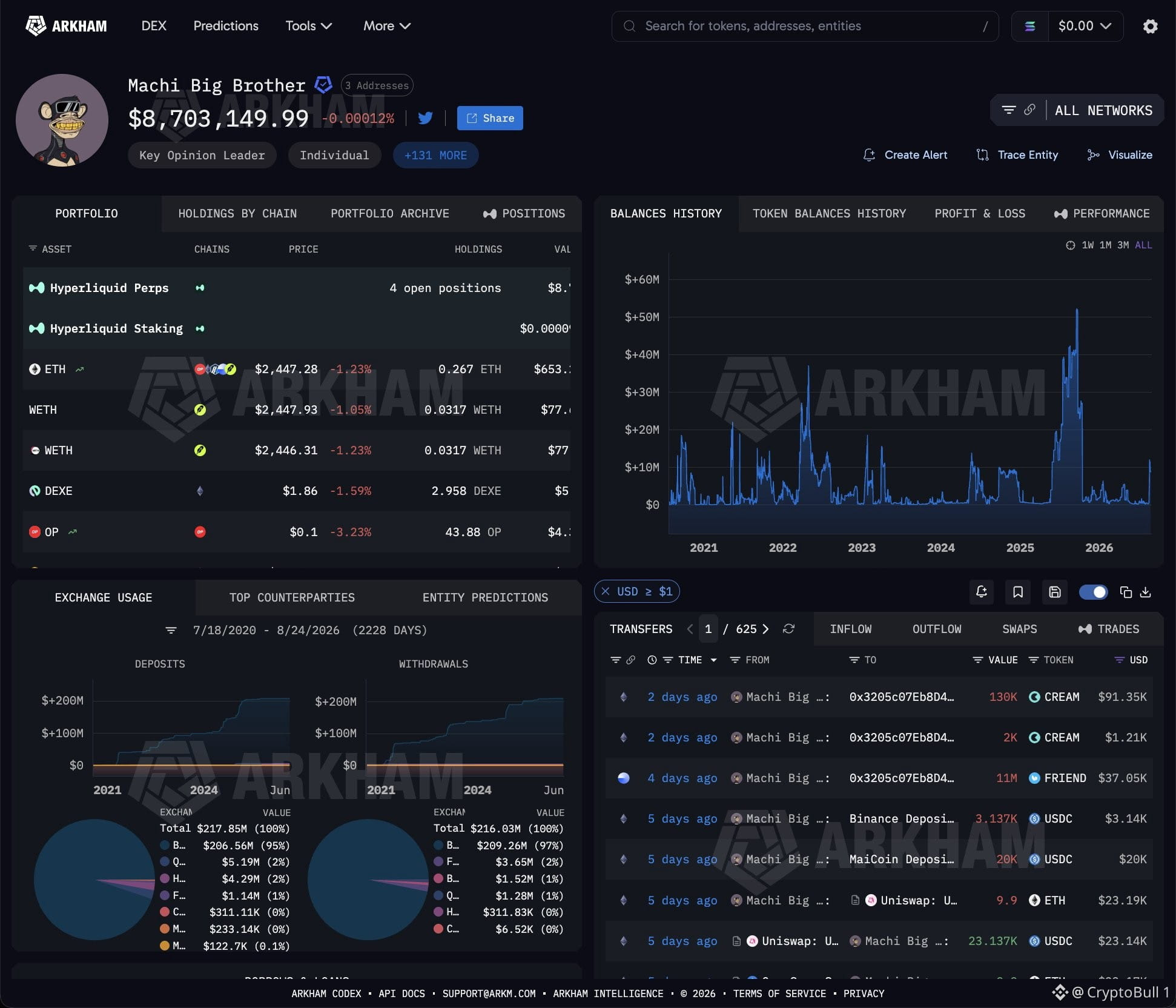Expand the +131 MORE tags
The image size is (1176, 1008).
435,155
